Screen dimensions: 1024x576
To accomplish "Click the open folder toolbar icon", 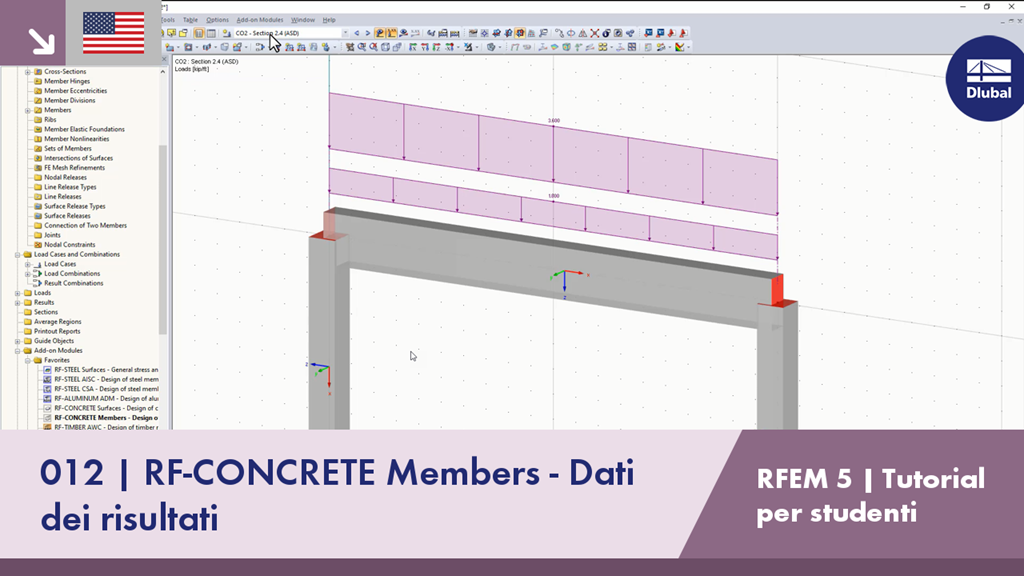I will [184, 33].
